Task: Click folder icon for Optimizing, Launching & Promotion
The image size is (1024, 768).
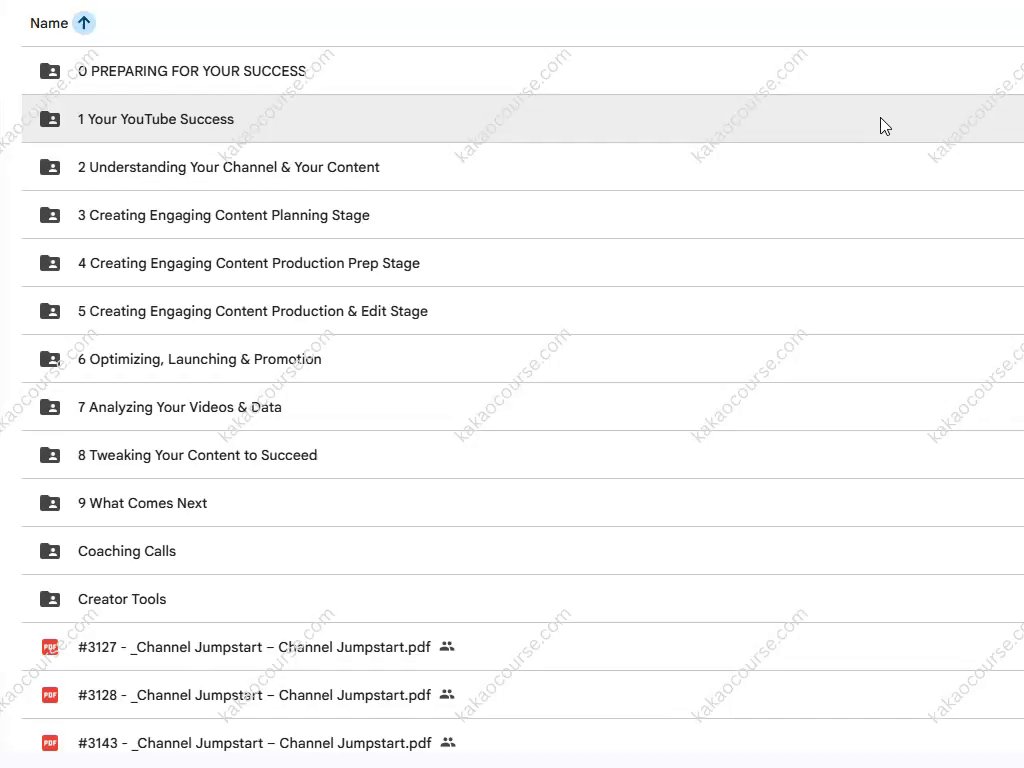Action: [50, 359]
